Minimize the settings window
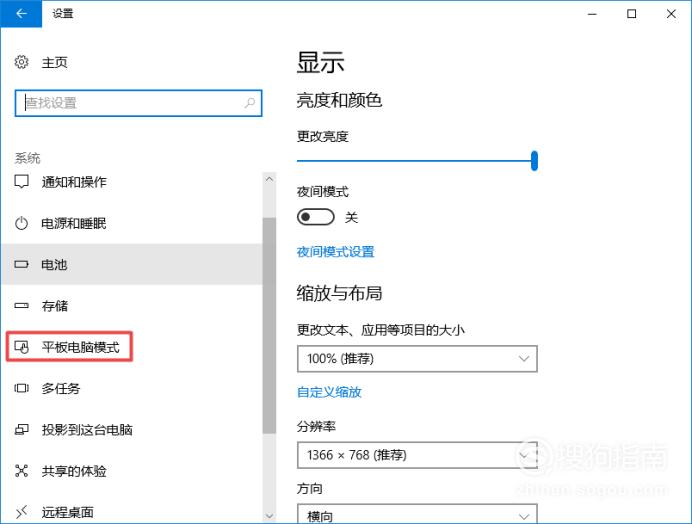This screenshot has height=524, width=692. click(x=592, y=14)
